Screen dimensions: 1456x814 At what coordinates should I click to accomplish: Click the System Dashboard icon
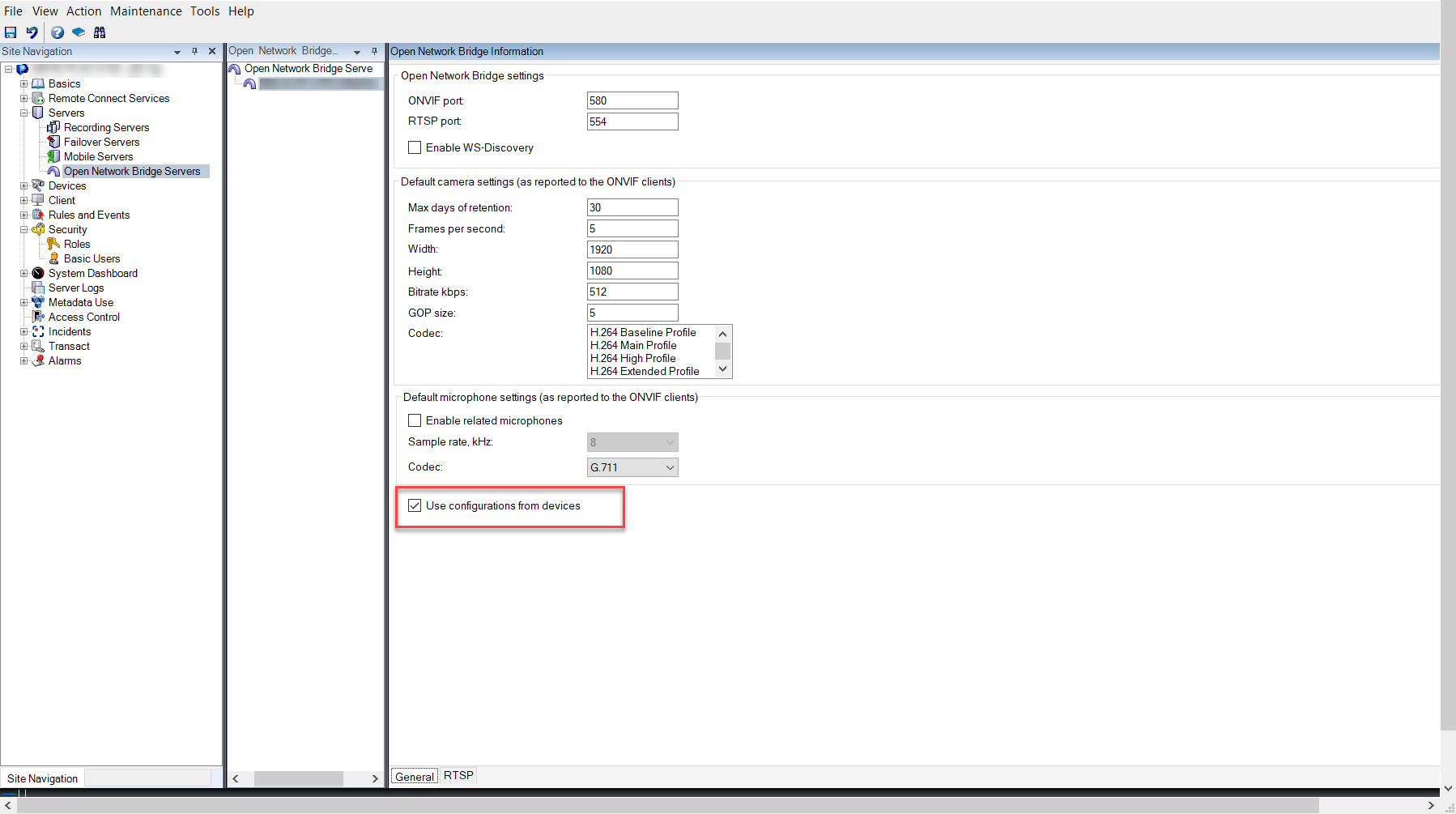click(x=38, y=273)
